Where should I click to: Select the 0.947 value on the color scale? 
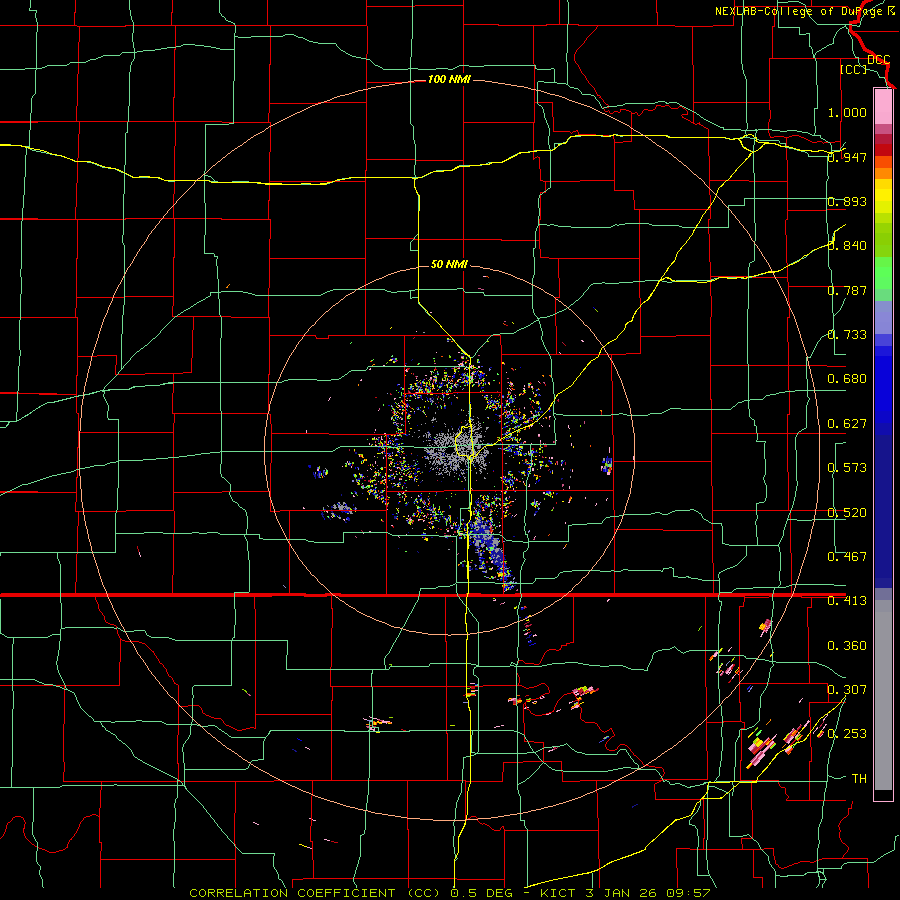847,157
